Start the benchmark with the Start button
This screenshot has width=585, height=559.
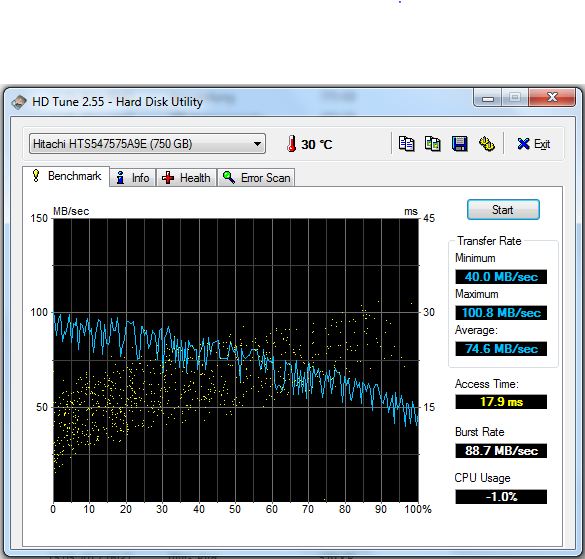[x=503, y=210]
